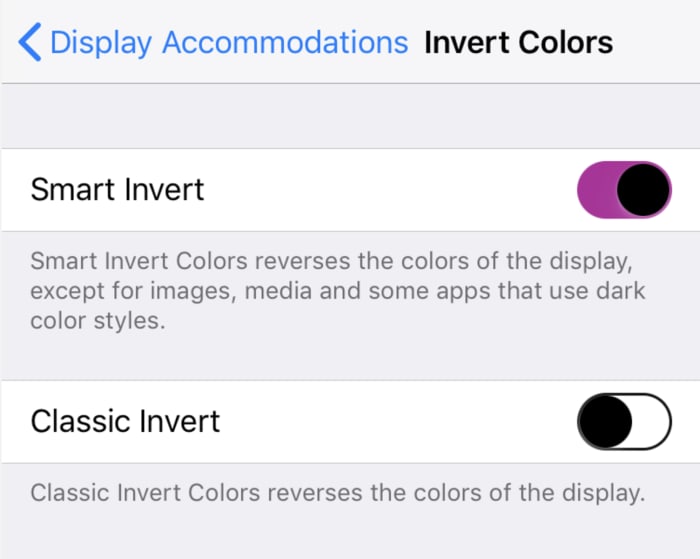The height and width of the screenshot is (559, 700).
Task: Tap the word Accommodations in back button
Action: click(x=285, y=42)
